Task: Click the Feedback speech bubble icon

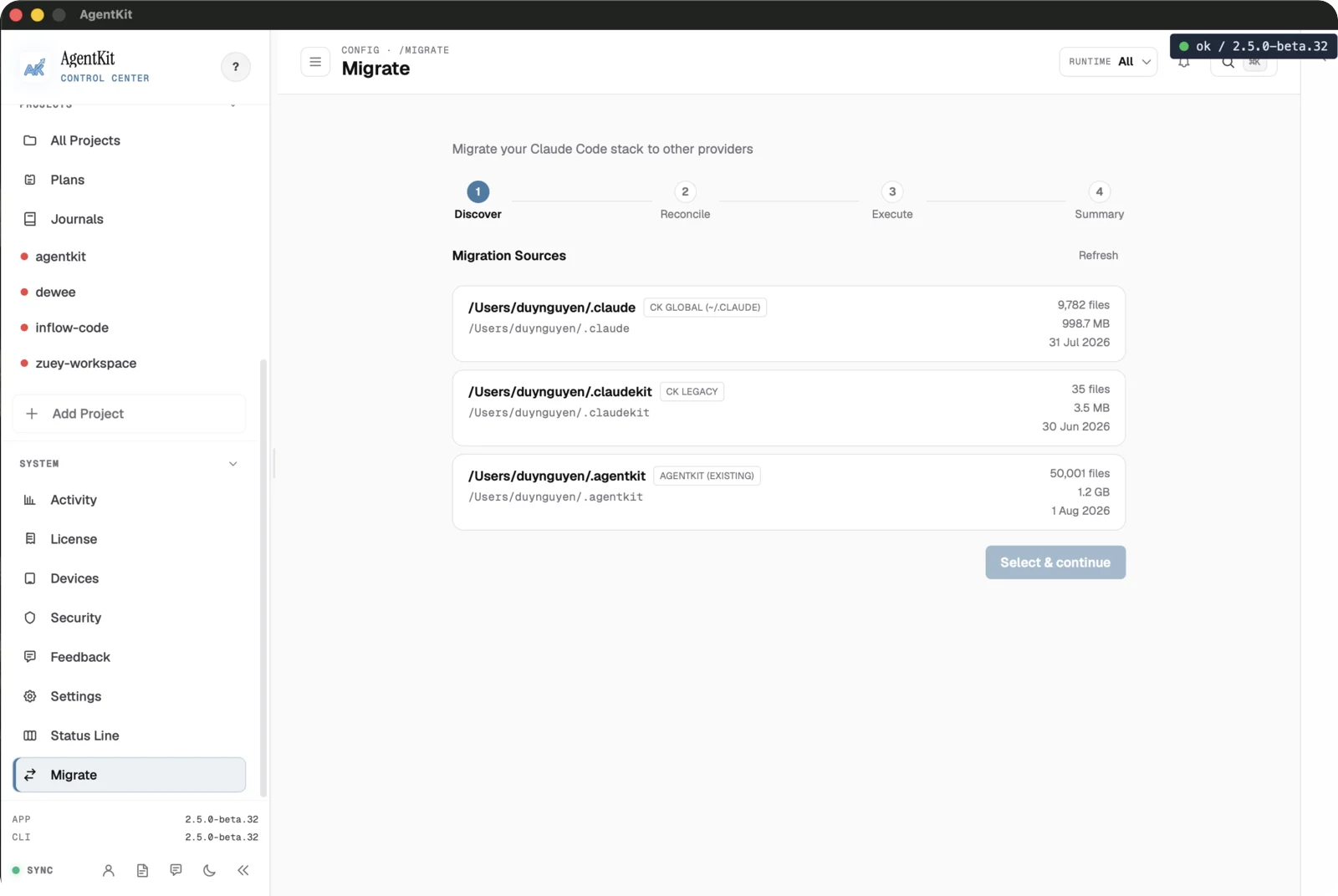Action: 30,657
